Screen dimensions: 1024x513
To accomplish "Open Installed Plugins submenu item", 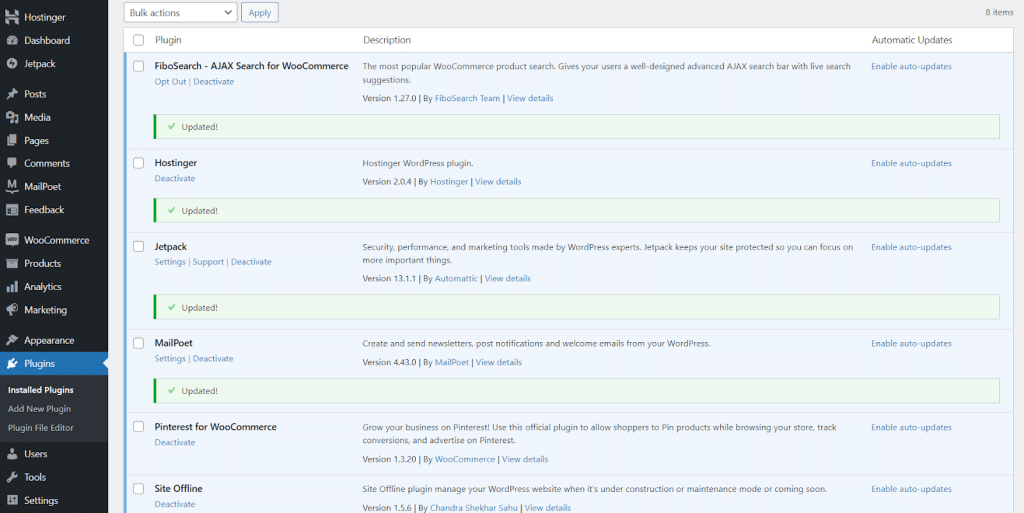I will coord(40,390).
